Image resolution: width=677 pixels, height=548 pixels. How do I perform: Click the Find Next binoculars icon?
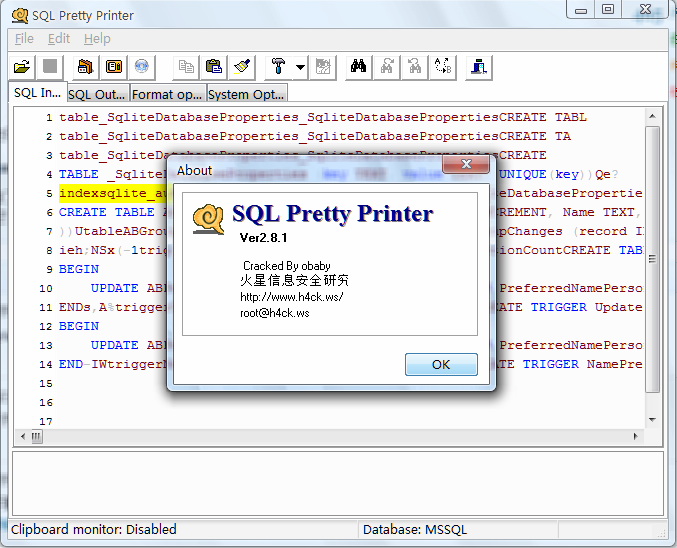point(387,67)
